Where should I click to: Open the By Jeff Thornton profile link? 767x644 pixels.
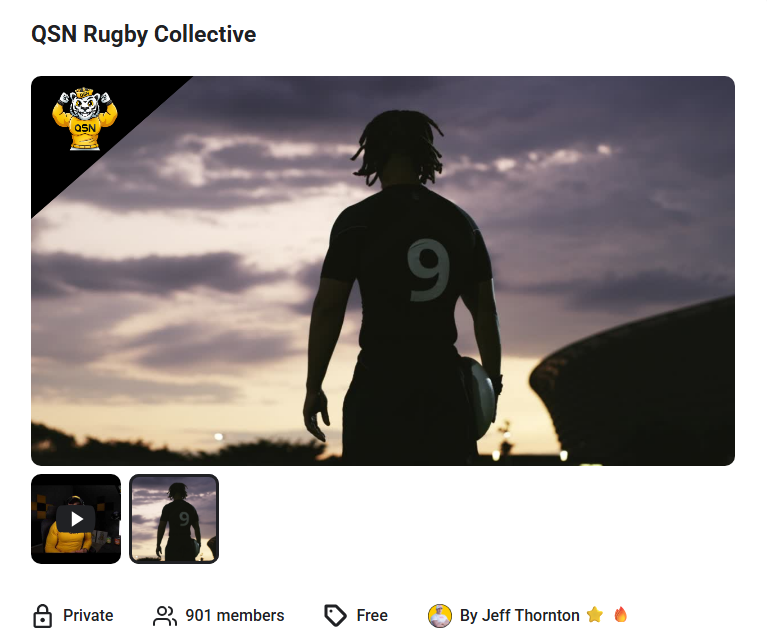(519, 616)
